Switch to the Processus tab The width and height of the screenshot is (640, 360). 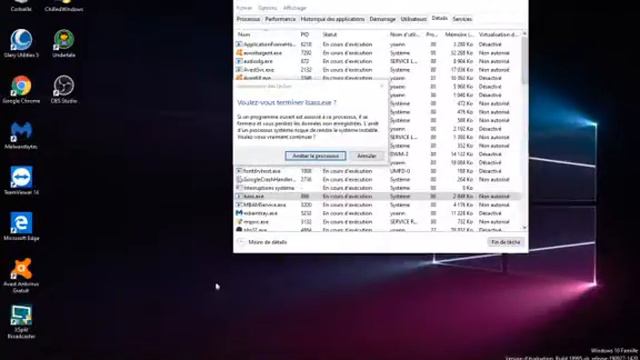(248, 19)
